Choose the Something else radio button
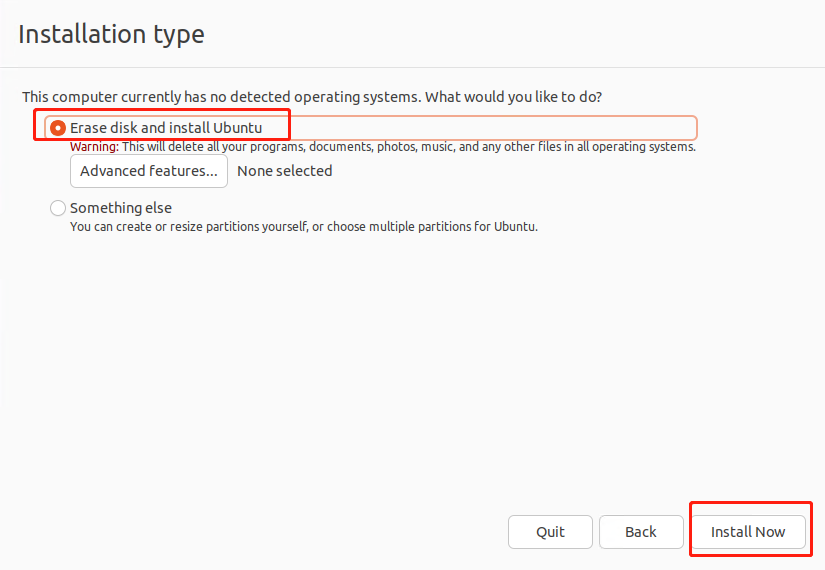Screen dimensions: 825x570 click(58, 208)
